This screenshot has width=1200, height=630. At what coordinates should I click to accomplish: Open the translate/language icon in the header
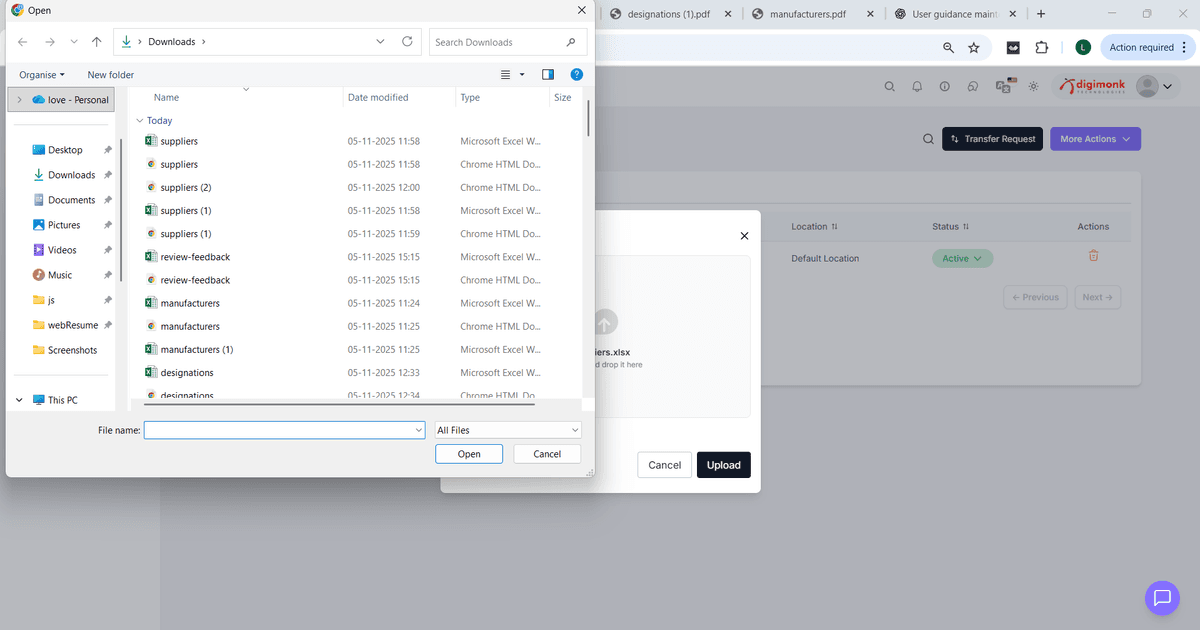[x=1003, y=86]
